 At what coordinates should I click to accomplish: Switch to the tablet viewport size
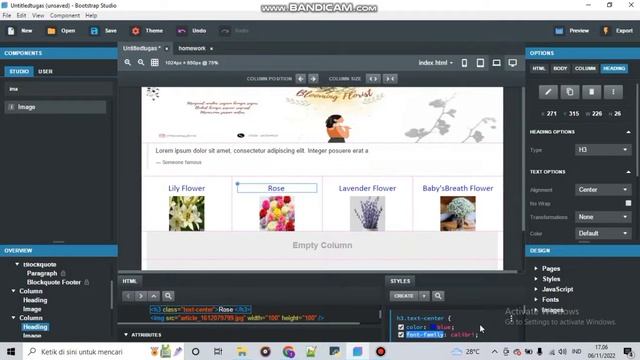point(480,62)
